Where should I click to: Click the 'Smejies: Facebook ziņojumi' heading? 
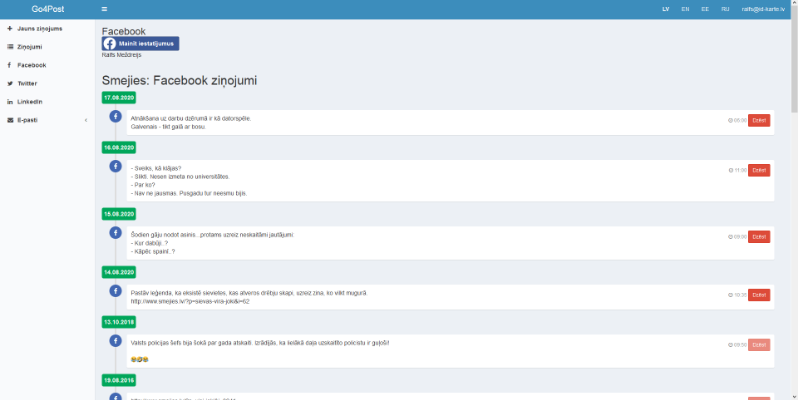pyautogui.click(x=179, y=80)
